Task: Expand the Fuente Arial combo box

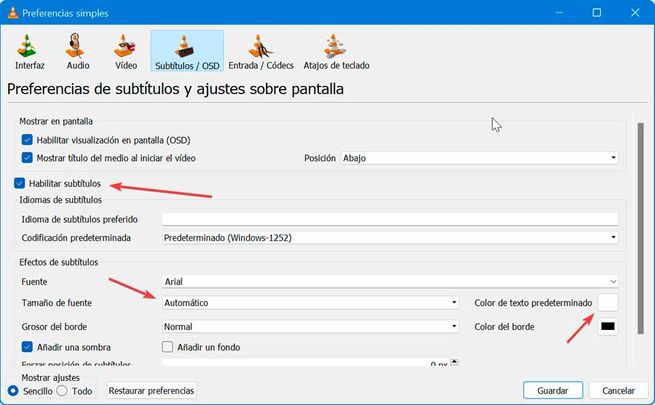Action: click(390, 281)
